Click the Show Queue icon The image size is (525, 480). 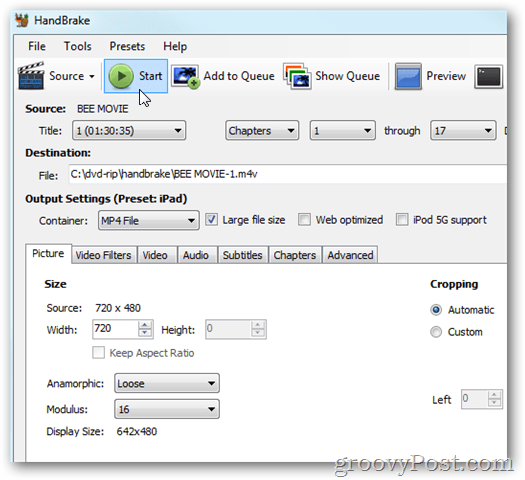[297, 76]
